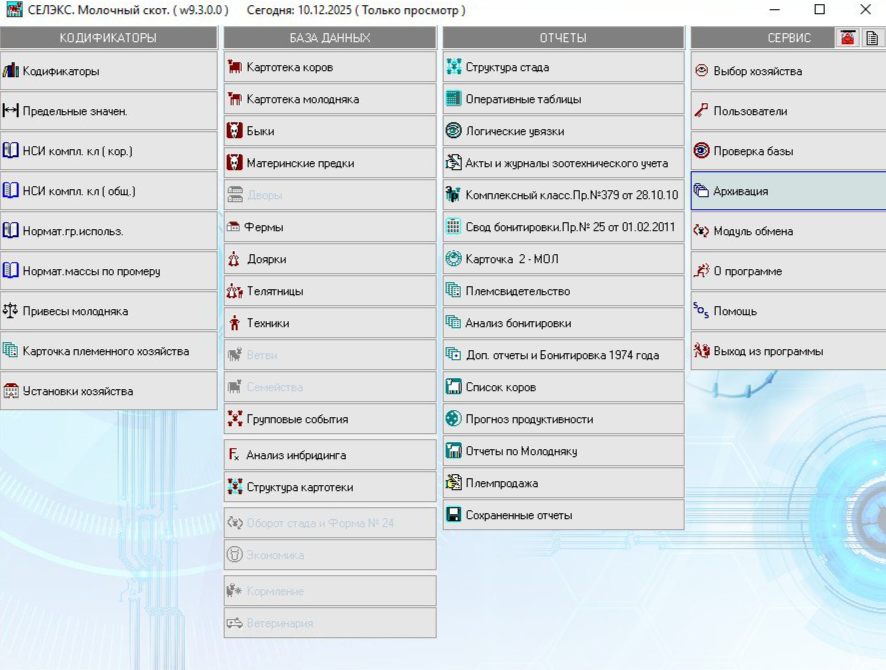Open Картотека молодняка
This screenshot has height=670, width=886.
tap(330, 99)
